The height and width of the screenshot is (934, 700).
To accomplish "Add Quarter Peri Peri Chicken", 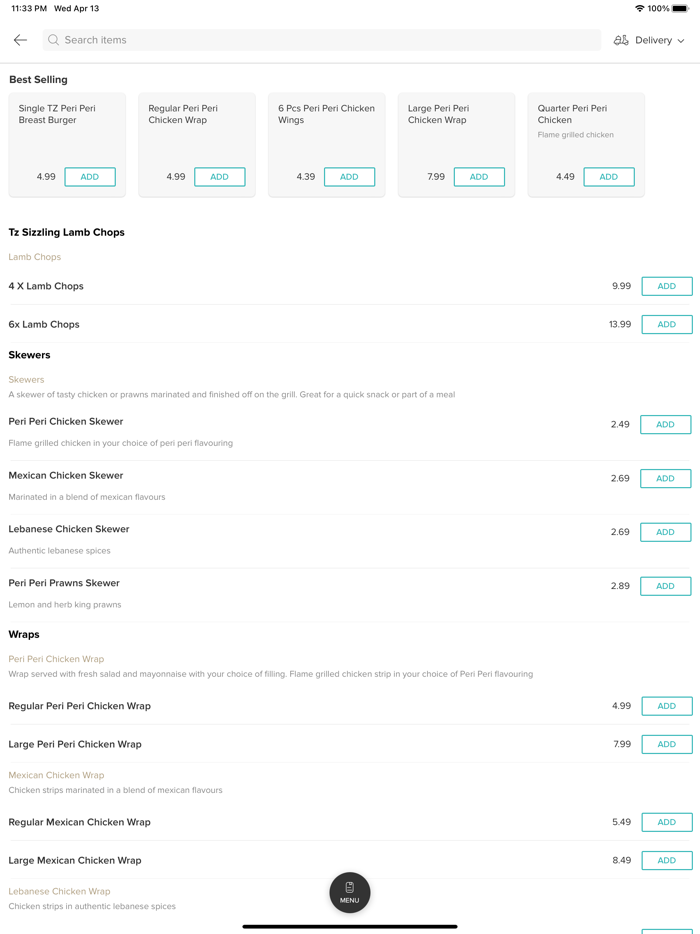I will (x=608, y=177).
